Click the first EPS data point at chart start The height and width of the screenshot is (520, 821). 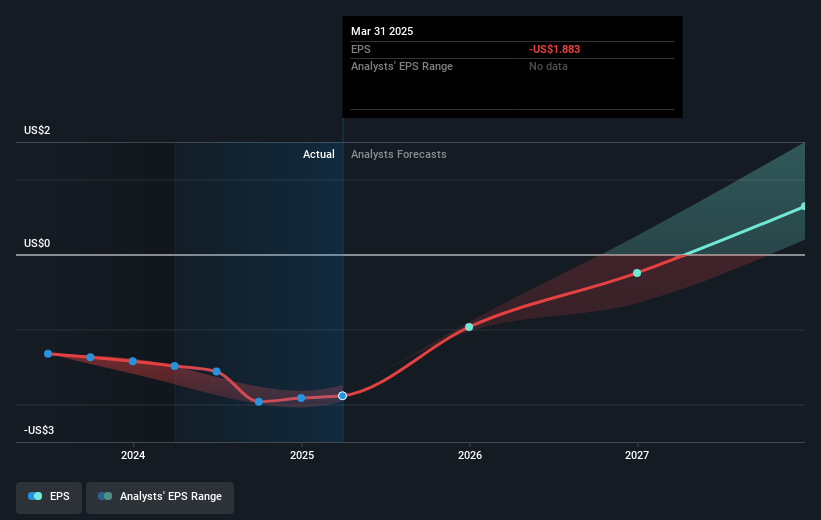pos(48,354)
